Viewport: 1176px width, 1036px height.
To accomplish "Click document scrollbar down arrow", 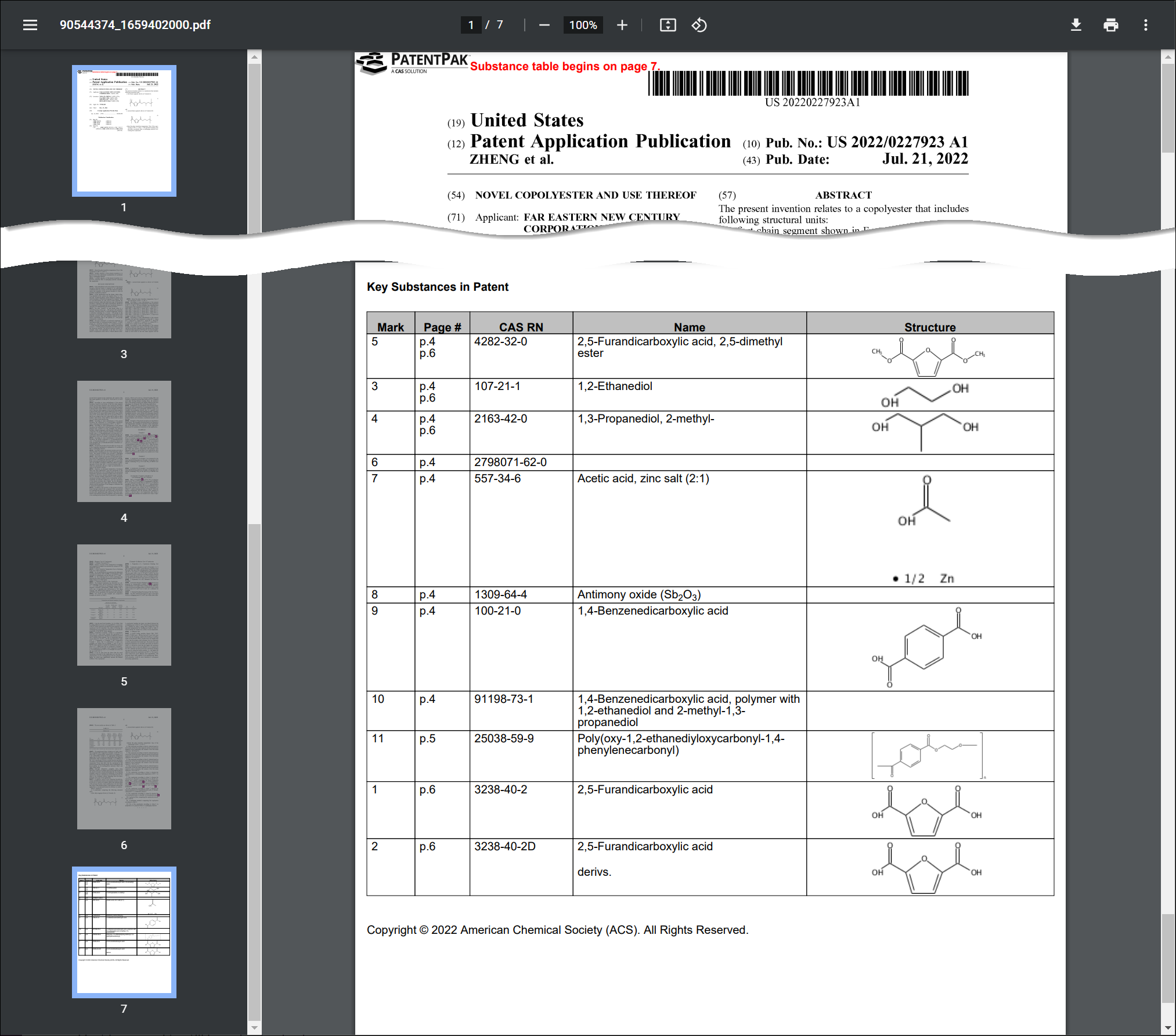I will (1168, 1028).
